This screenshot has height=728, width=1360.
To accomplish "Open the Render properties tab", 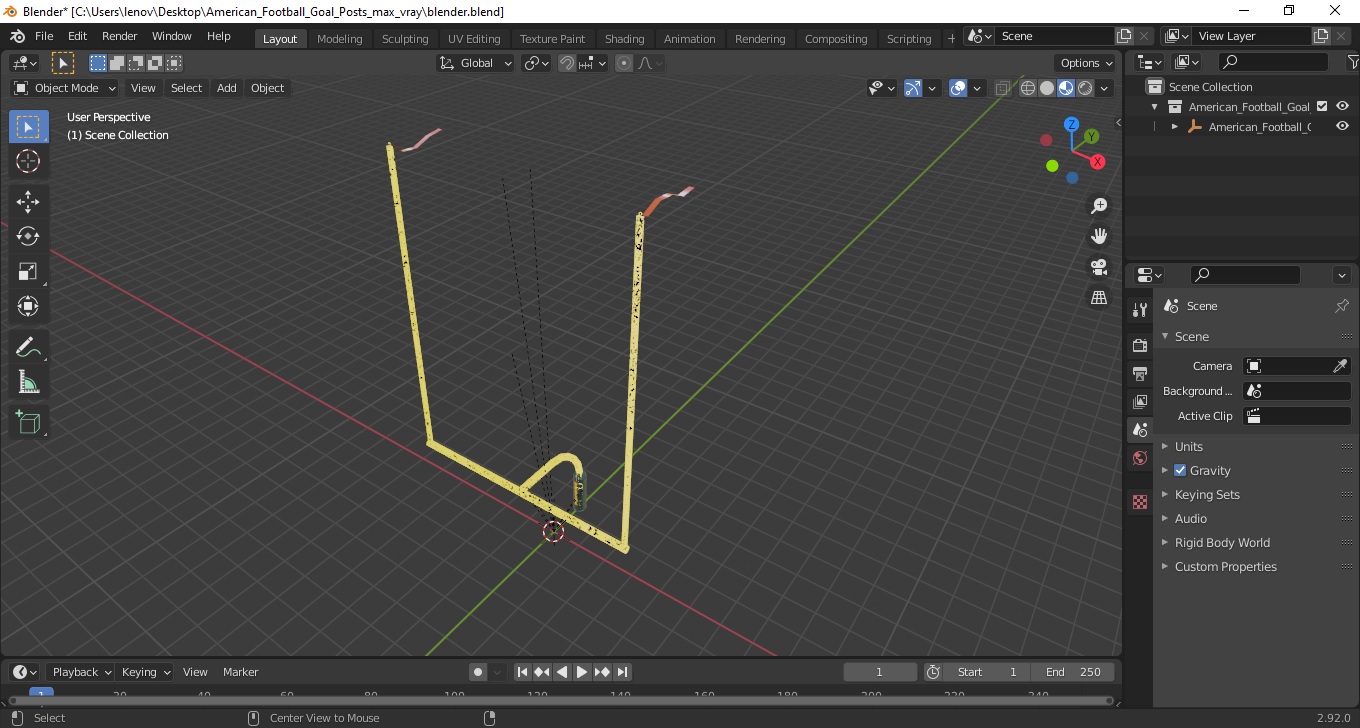I will pos(1140,345).
